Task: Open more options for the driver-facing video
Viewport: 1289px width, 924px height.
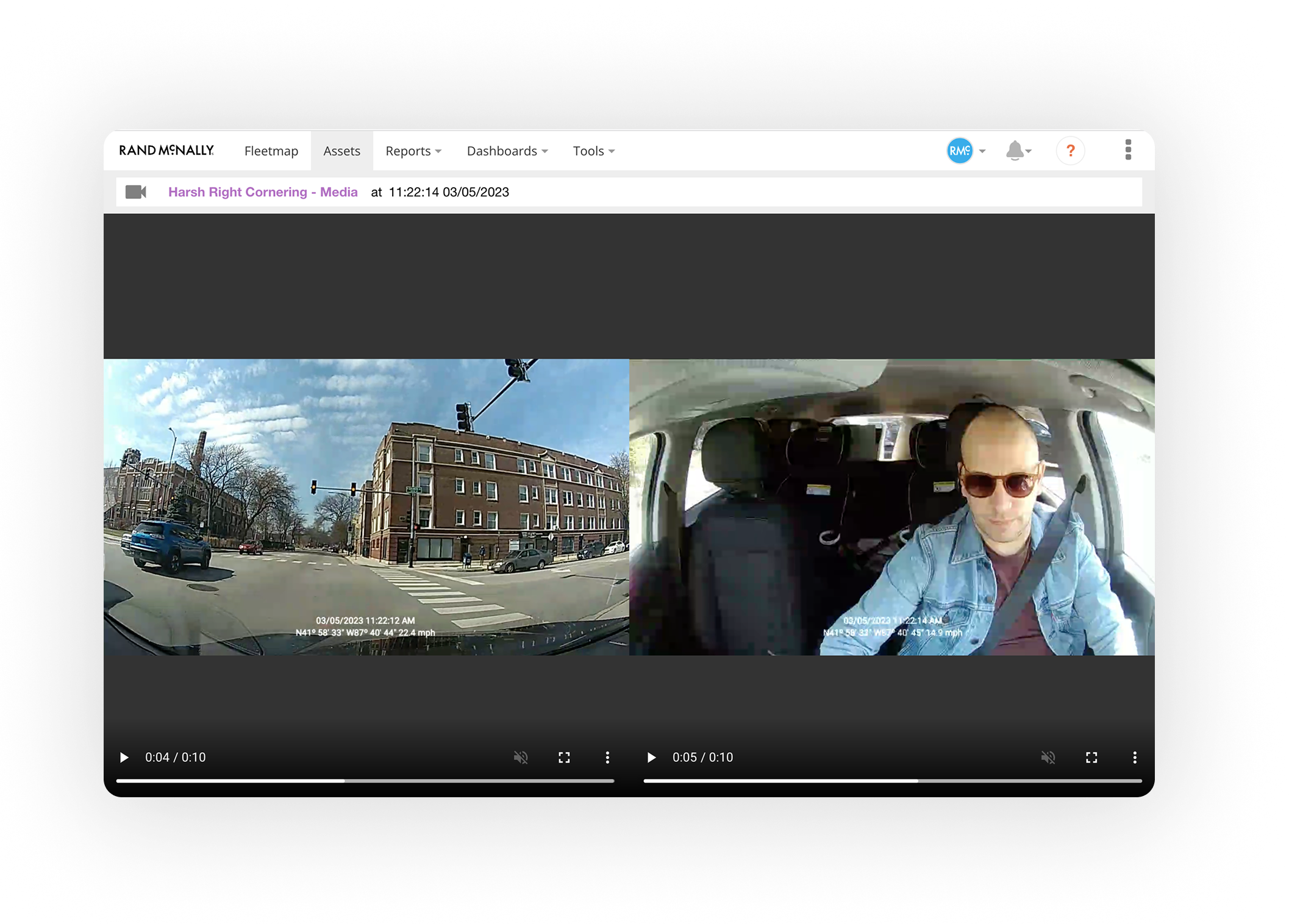Action: 1135,758
